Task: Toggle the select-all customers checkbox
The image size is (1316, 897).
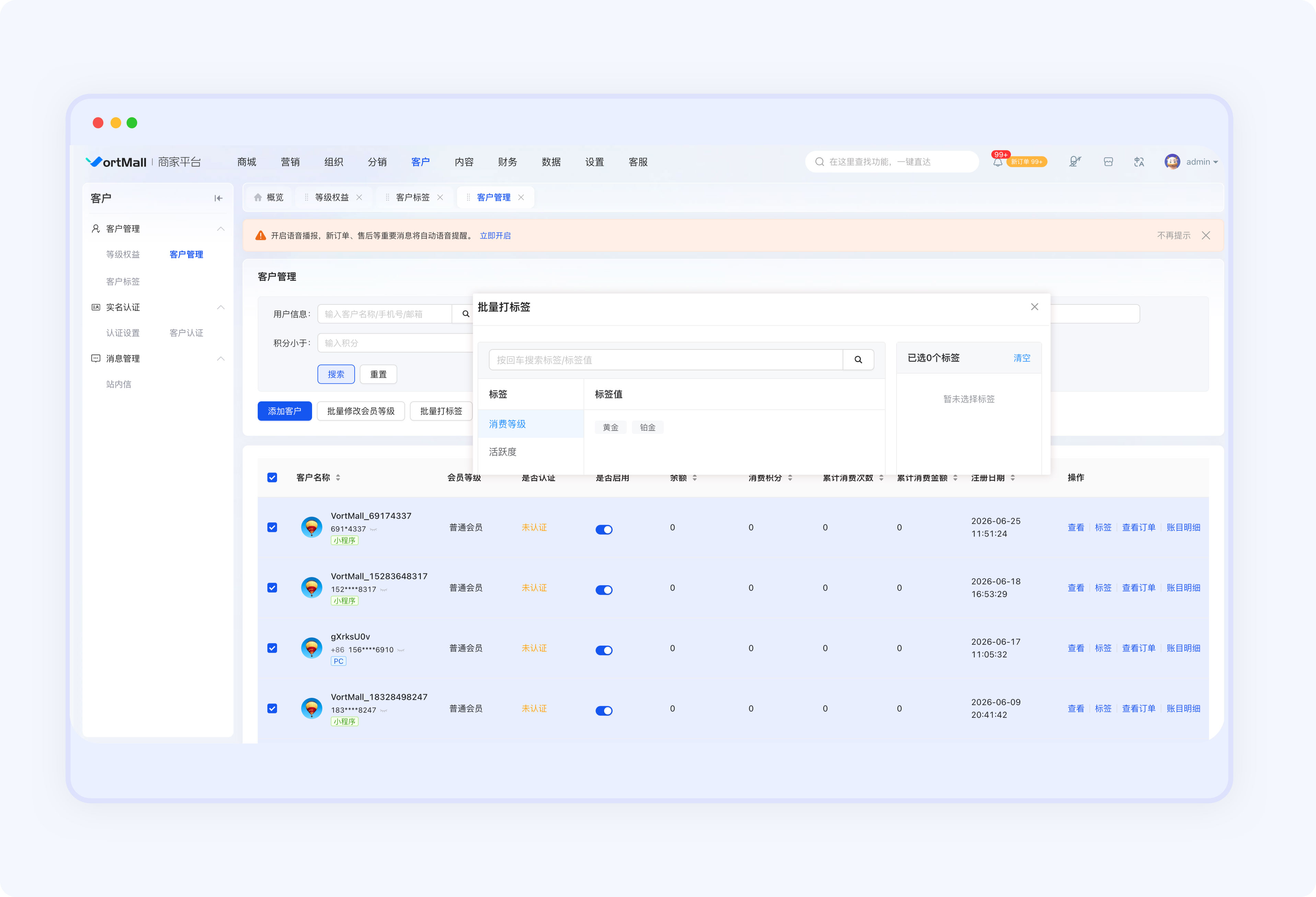Action: tap(273, 478)
